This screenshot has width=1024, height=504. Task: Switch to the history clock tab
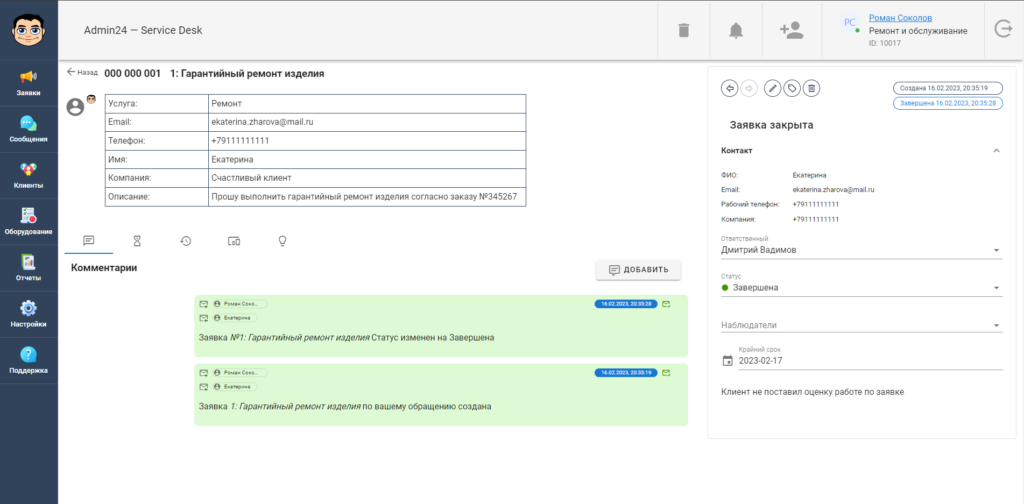tap(186, 241)
